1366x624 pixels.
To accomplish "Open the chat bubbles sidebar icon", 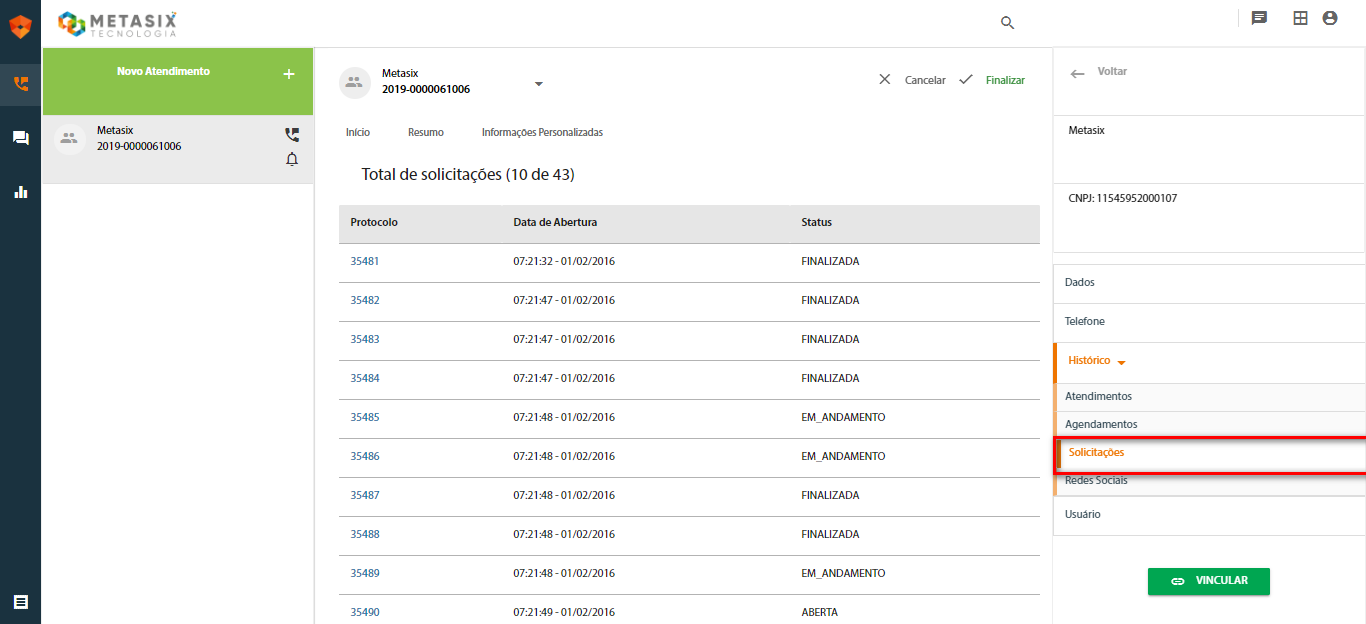I will [21, 138].
